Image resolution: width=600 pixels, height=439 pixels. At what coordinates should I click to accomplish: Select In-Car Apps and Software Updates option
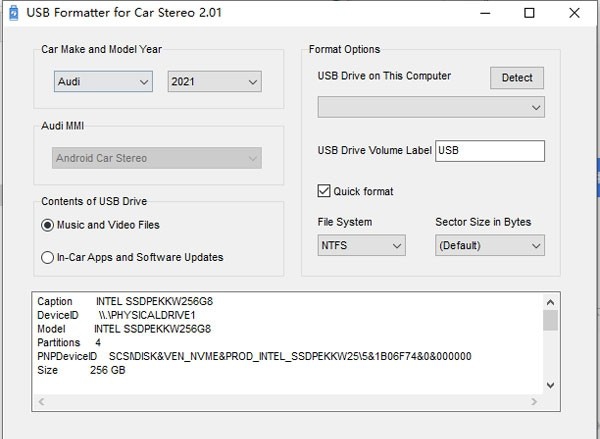[x=132, y=257]
